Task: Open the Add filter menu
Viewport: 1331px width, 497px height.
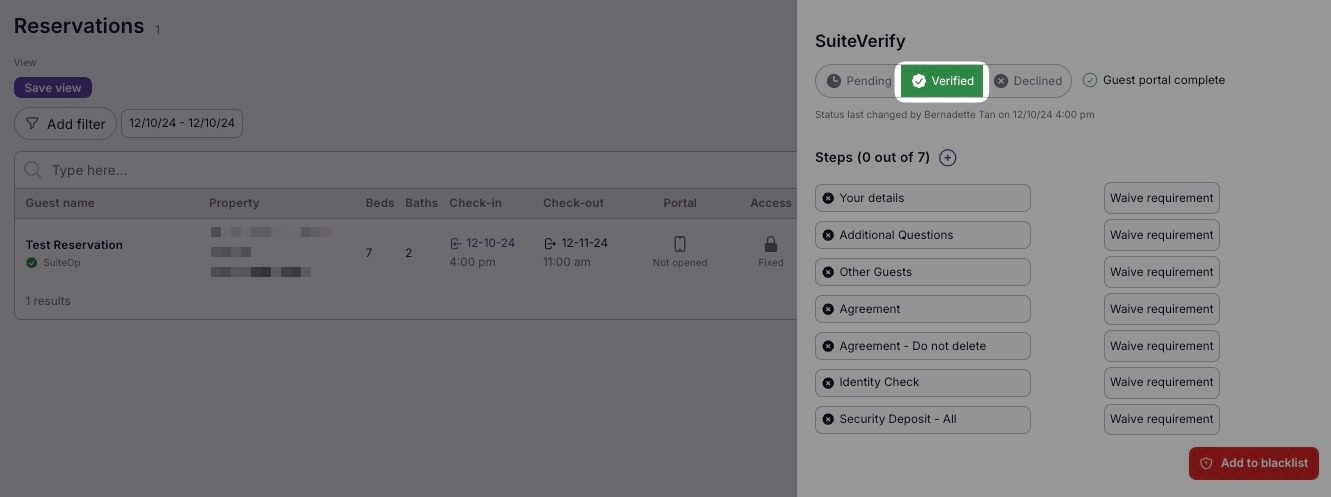Action: 65,124
